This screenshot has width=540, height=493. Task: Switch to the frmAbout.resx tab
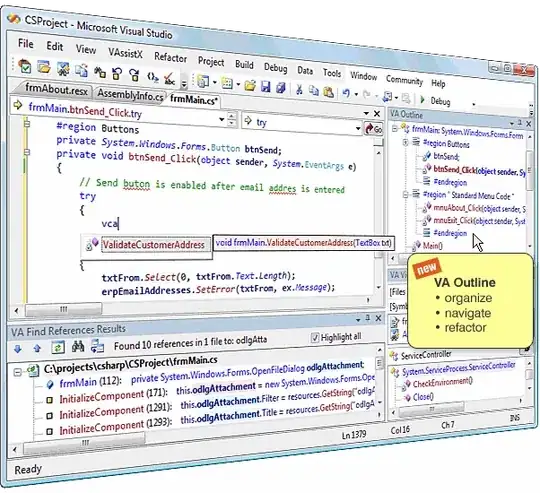point(55,90)
